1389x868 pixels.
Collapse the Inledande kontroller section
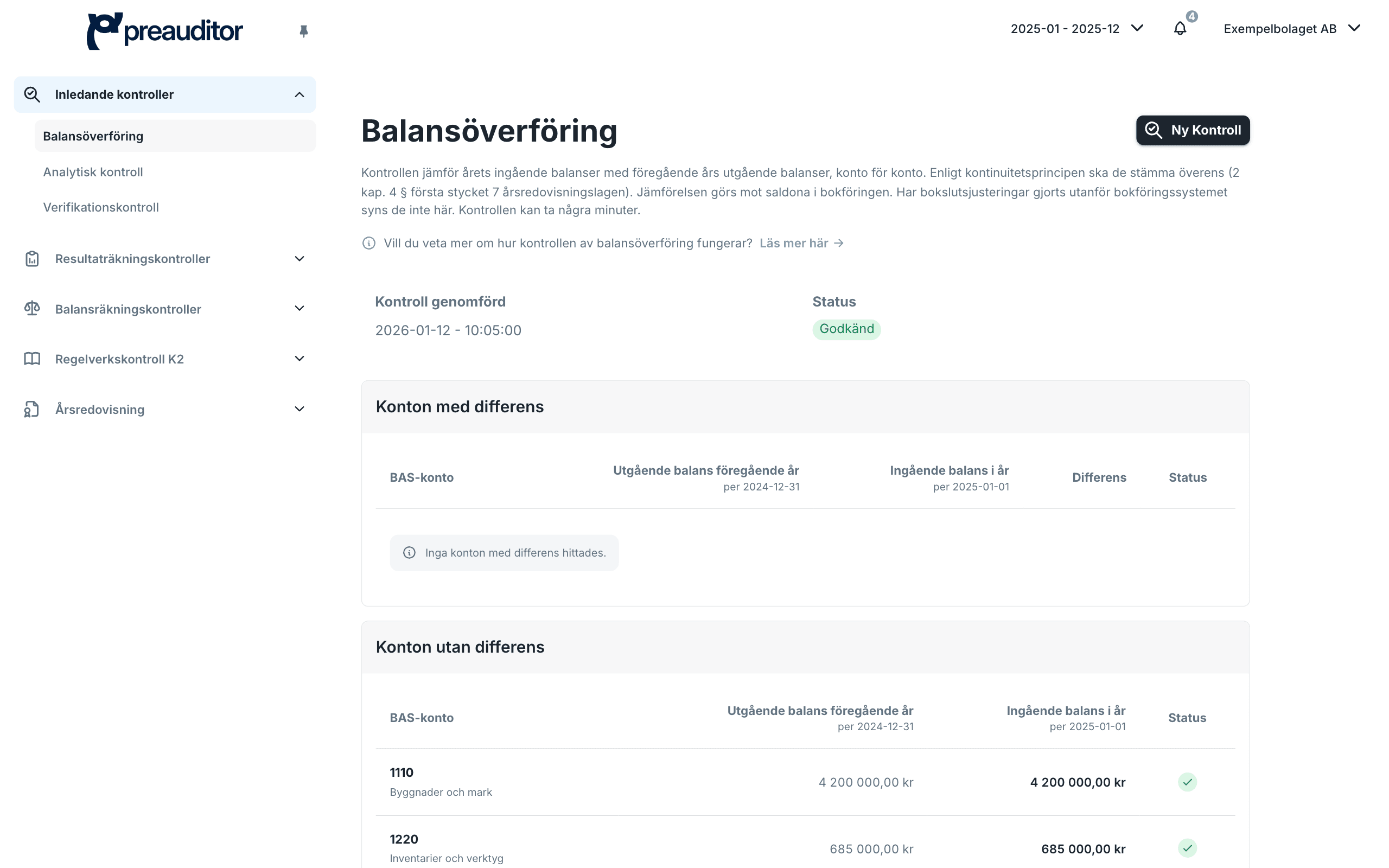click(299, 95)
